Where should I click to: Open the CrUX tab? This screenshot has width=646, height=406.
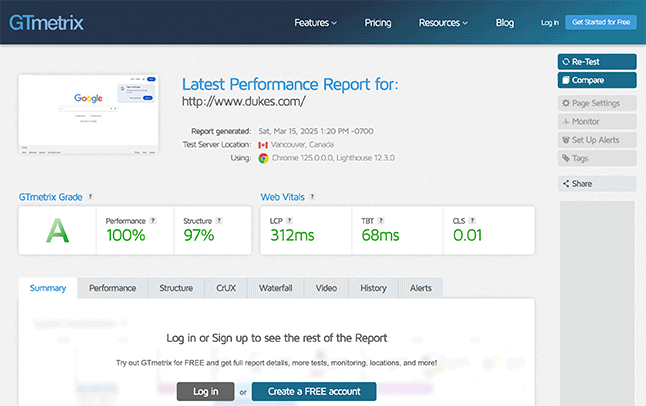coord(226,288)
